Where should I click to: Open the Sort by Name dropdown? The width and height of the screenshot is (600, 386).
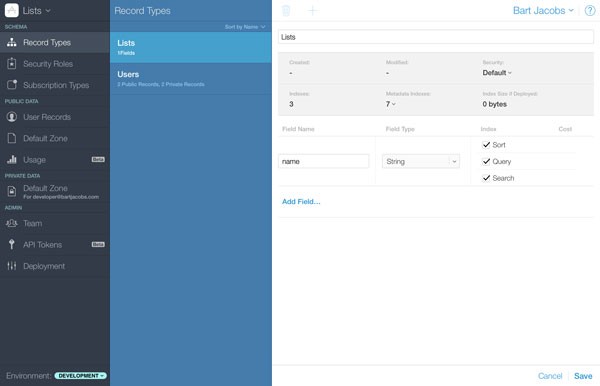245,27
